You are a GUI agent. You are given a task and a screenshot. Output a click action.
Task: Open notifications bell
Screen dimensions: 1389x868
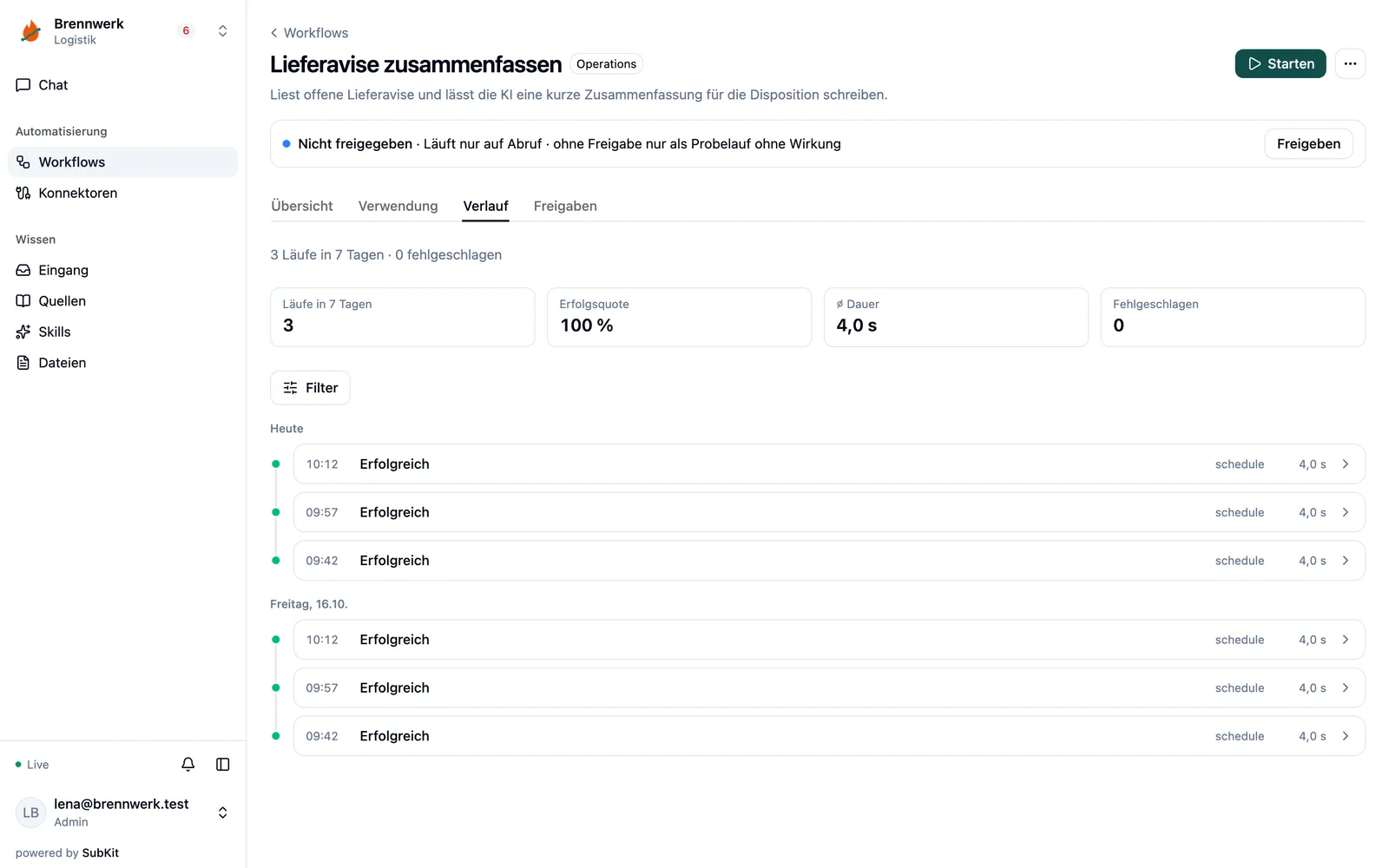click(188, 765)
